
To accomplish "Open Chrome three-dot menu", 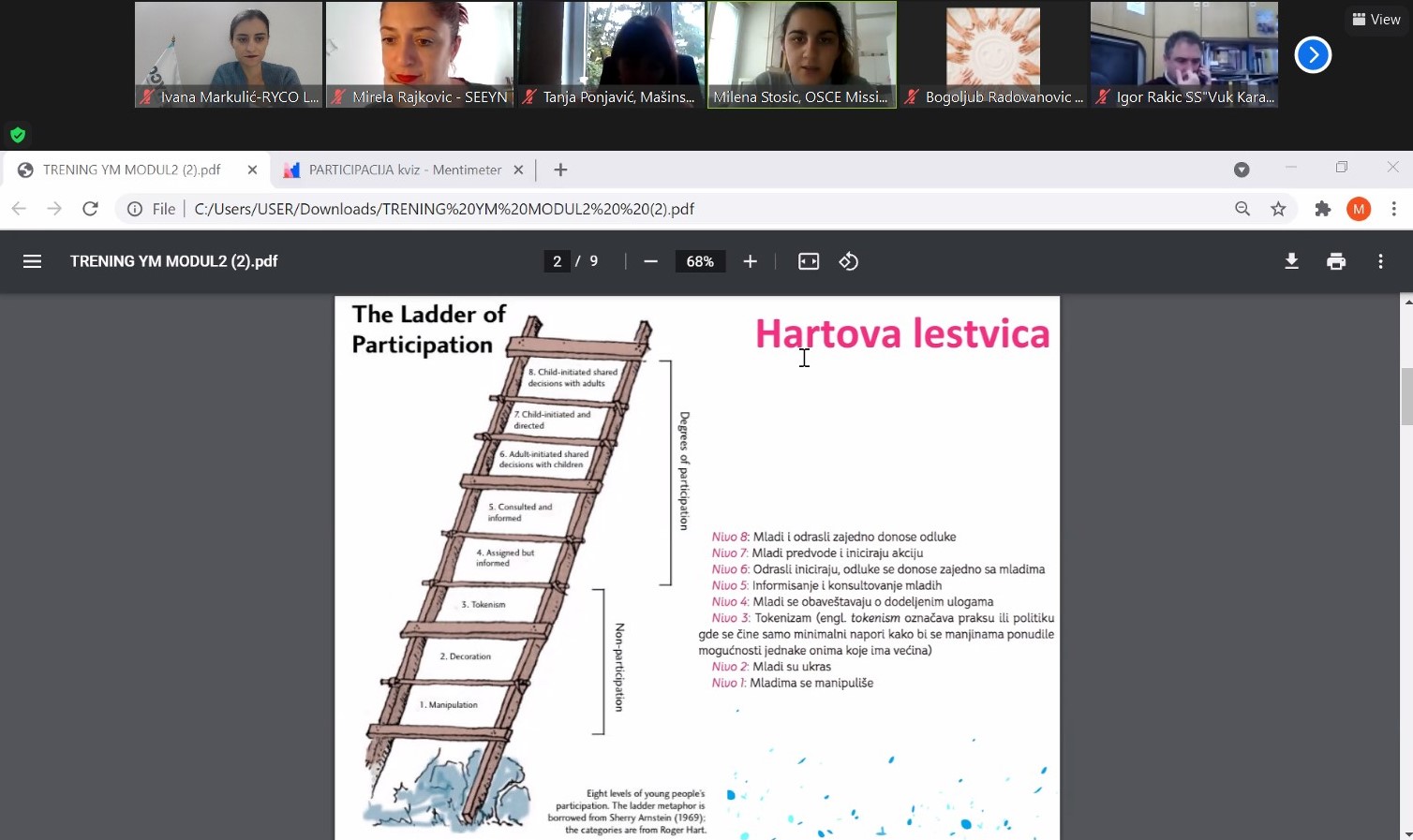I will click(1394, 209).
